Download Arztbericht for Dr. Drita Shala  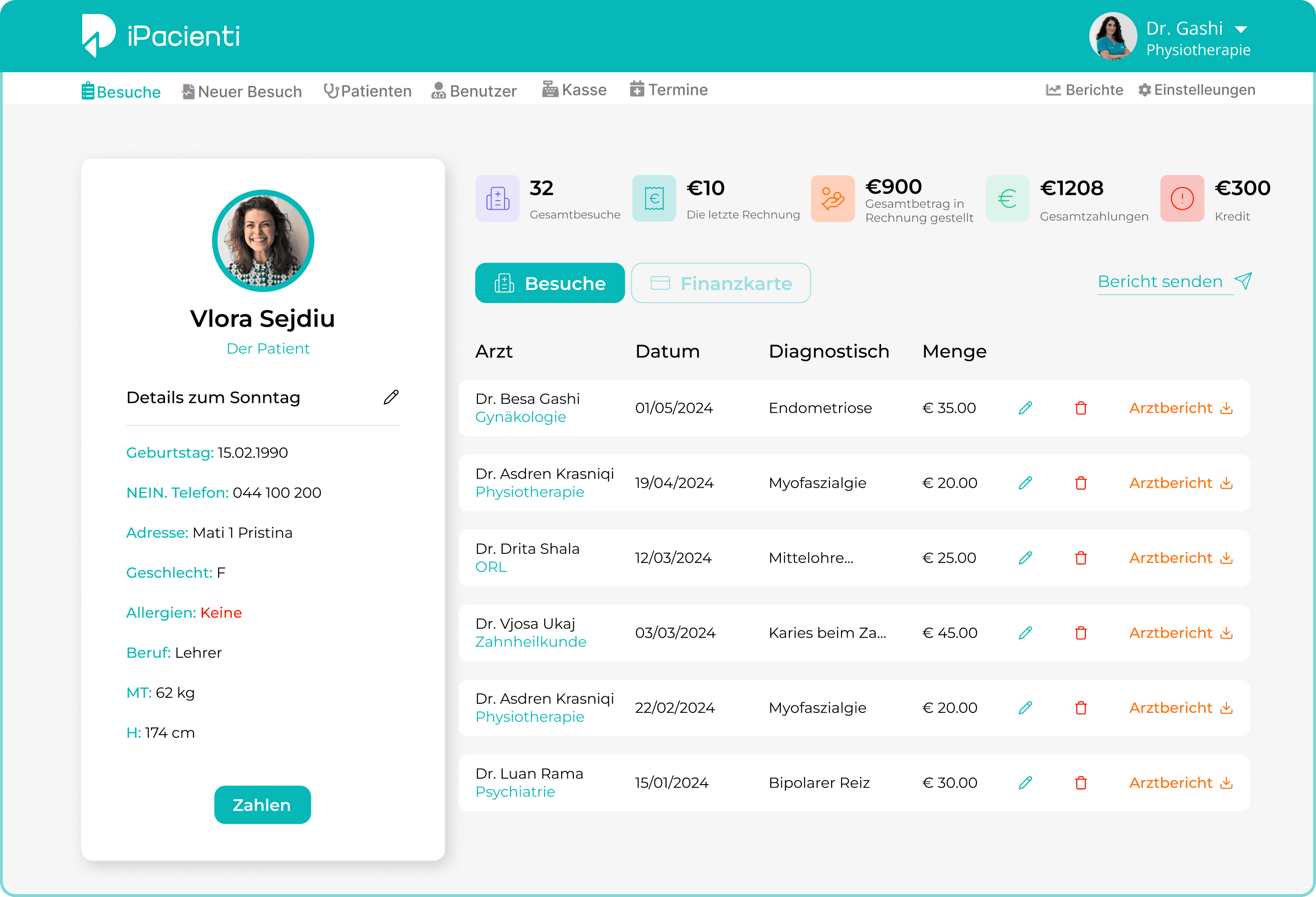click(x=1180, y=558)
